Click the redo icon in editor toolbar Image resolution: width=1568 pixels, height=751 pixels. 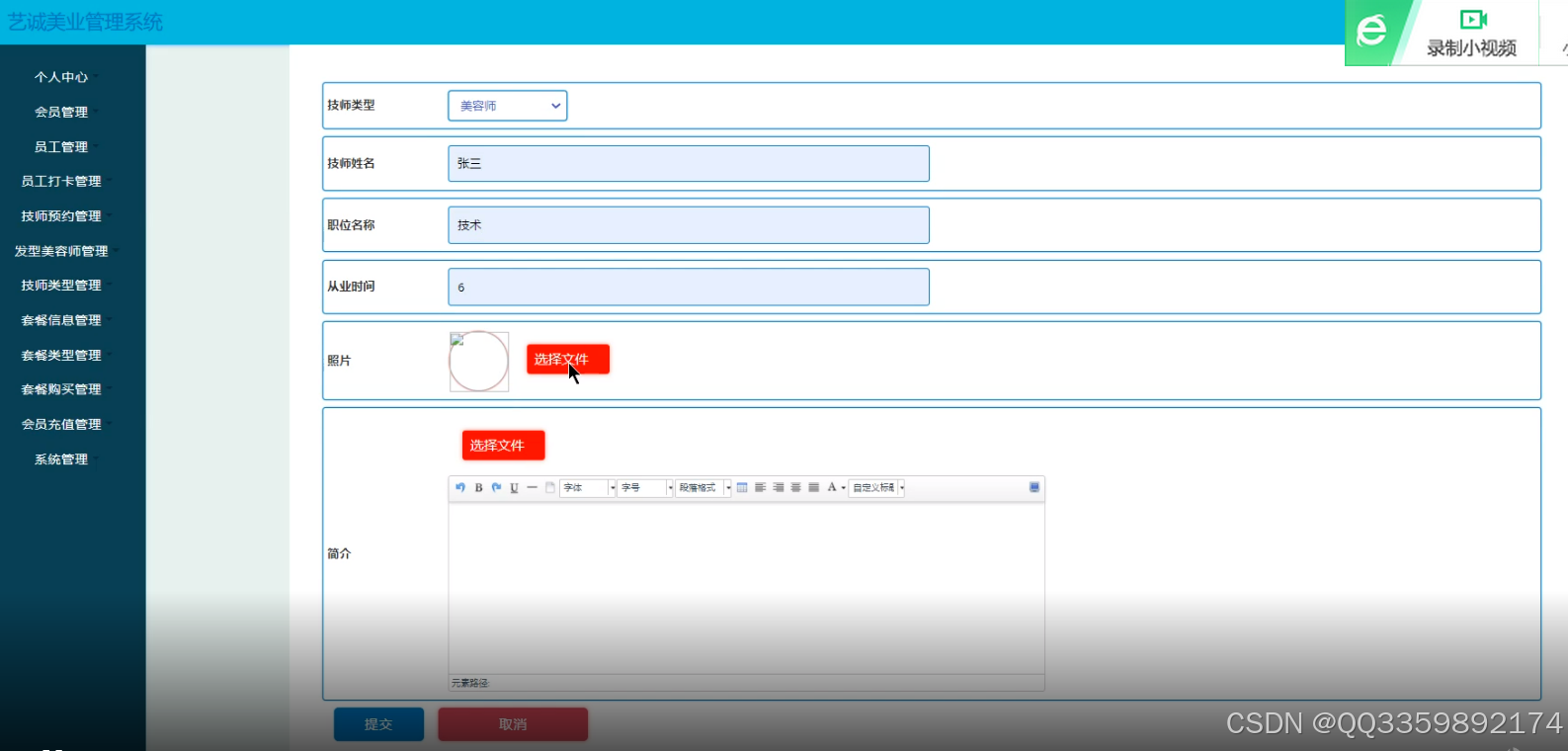click(496, 487)
